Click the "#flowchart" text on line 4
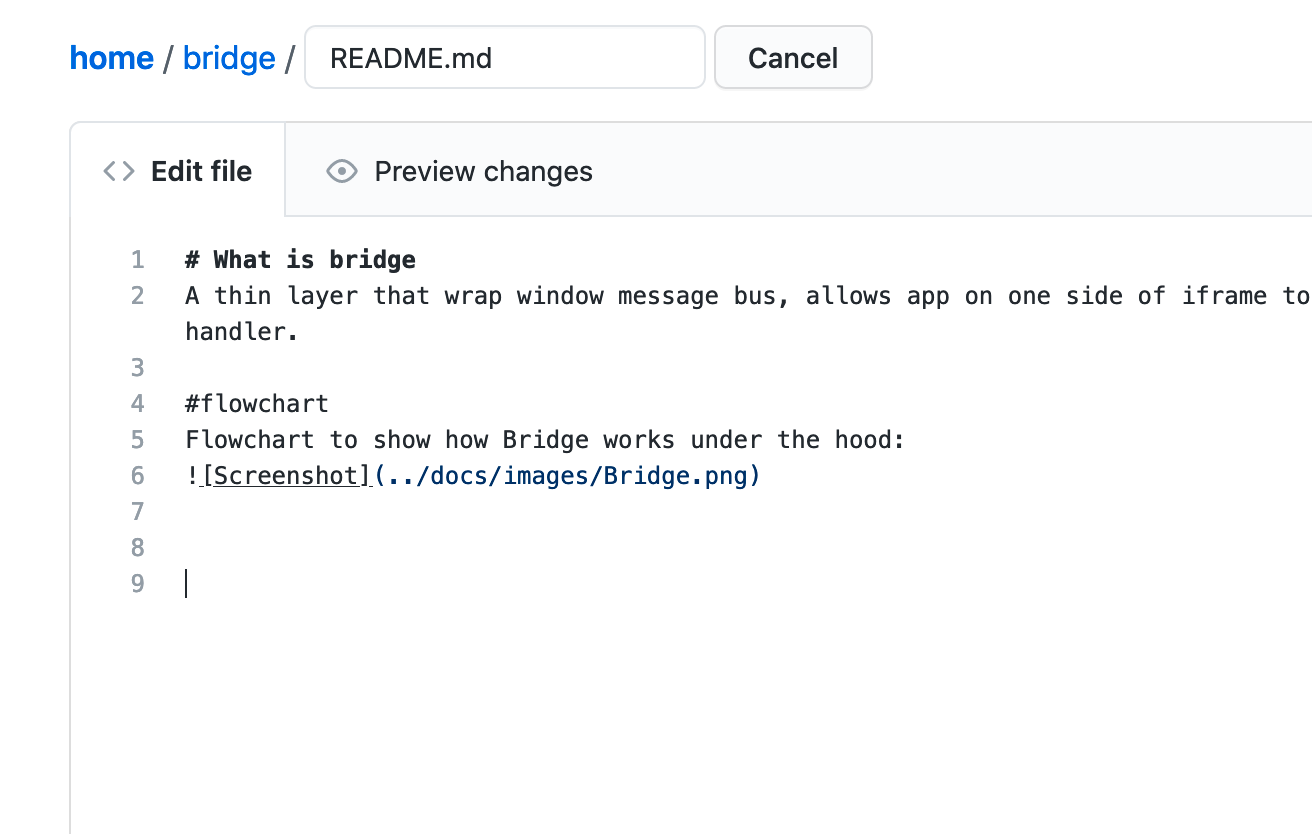The width and height of the screenshot is (1312, 834). pos(257,404)
